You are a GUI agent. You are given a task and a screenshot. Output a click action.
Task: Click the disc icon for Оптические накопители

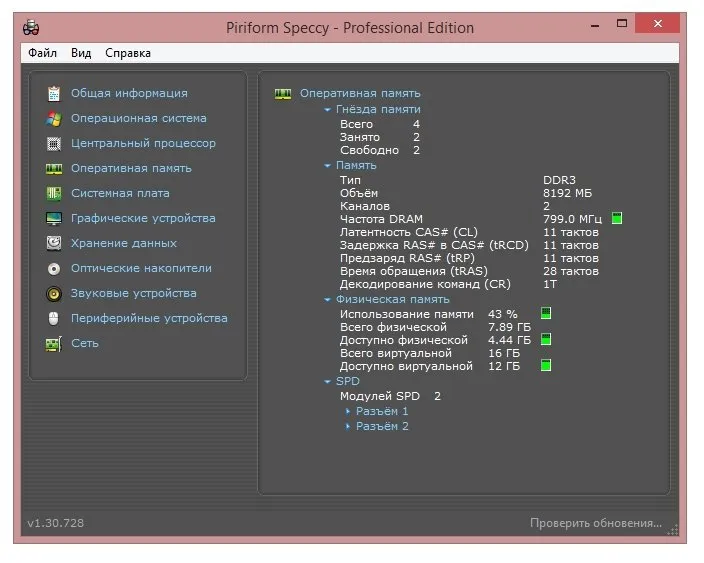click(54, 269)
